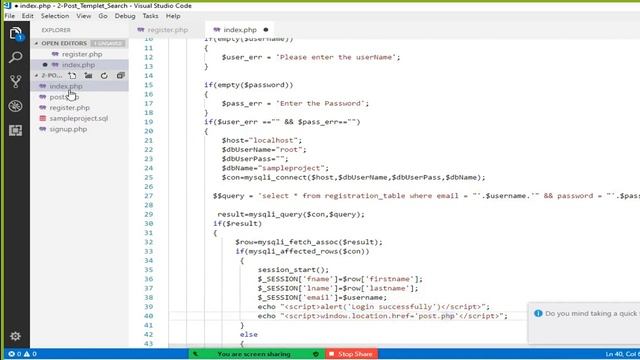Click the survey notification message
The image size is (640, 360).
[x=592, y=313]
